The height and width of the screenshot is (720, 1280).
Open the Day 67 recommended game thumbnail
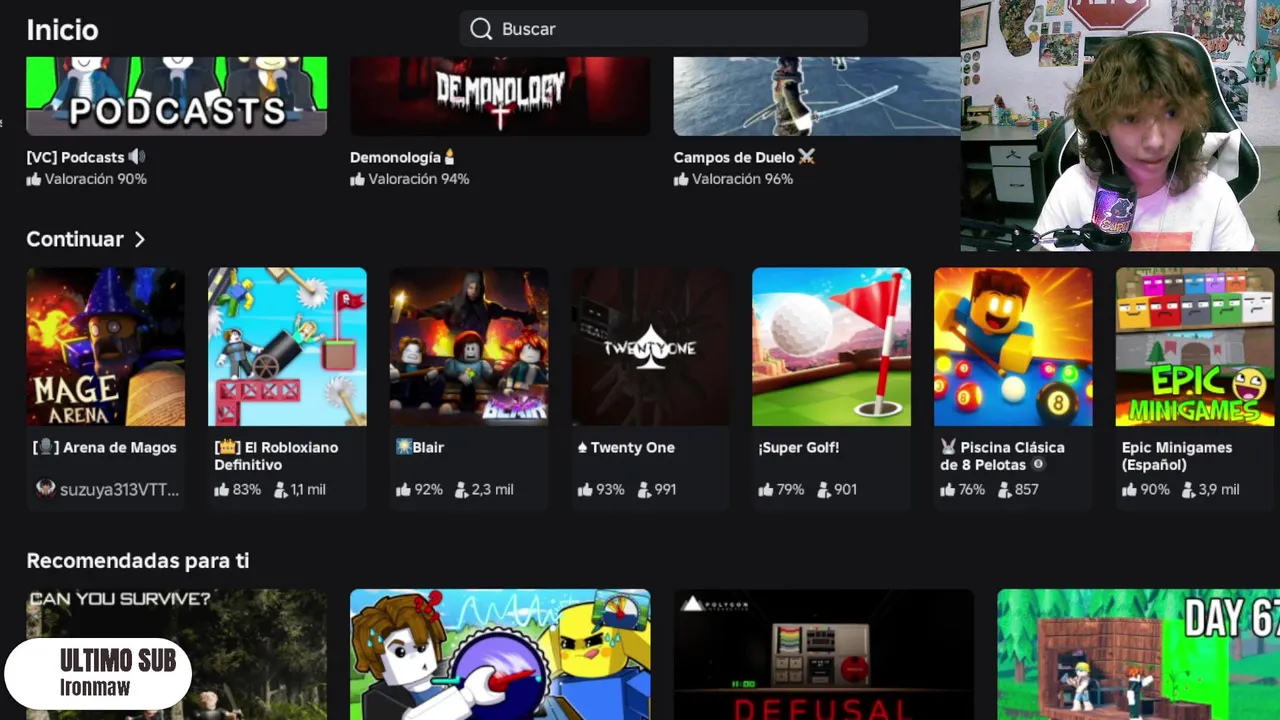click(1138, 654)
